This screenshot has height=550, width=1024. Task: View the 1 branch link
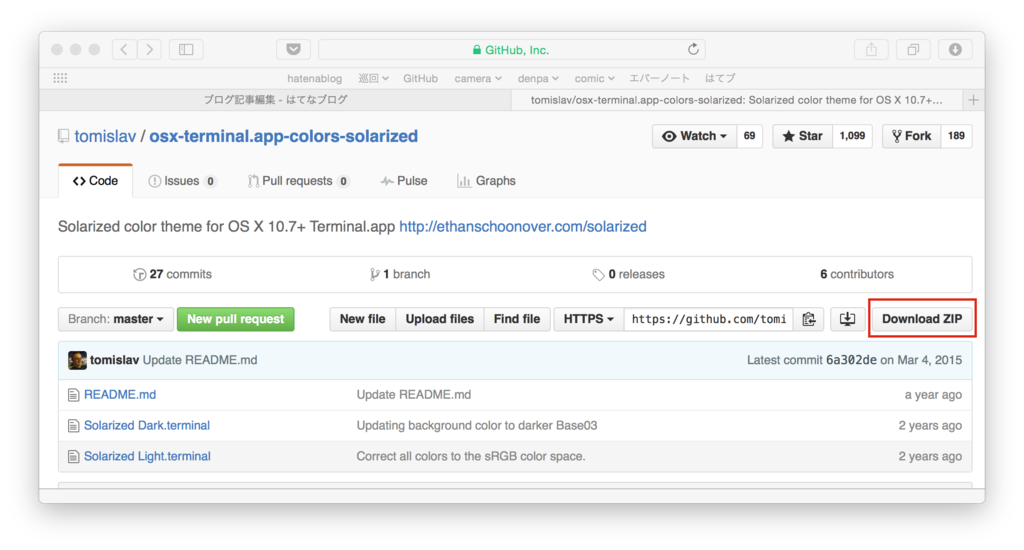pyautogui.click(x=400, y=274)
